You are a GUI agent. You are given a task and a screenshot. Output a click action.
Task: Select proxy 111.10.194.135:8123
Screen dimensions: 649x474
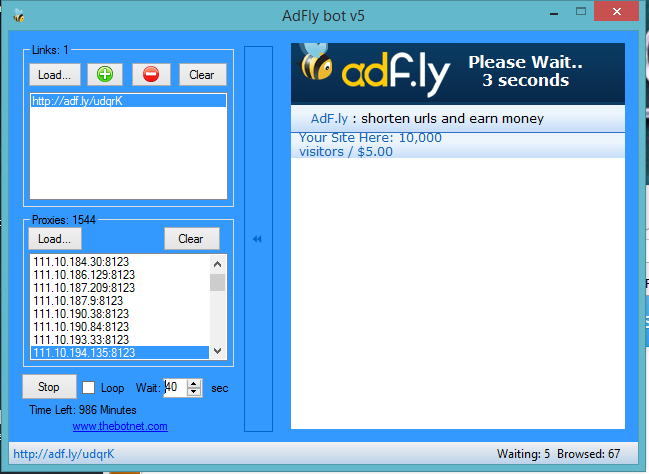click(x=120, y=353)
